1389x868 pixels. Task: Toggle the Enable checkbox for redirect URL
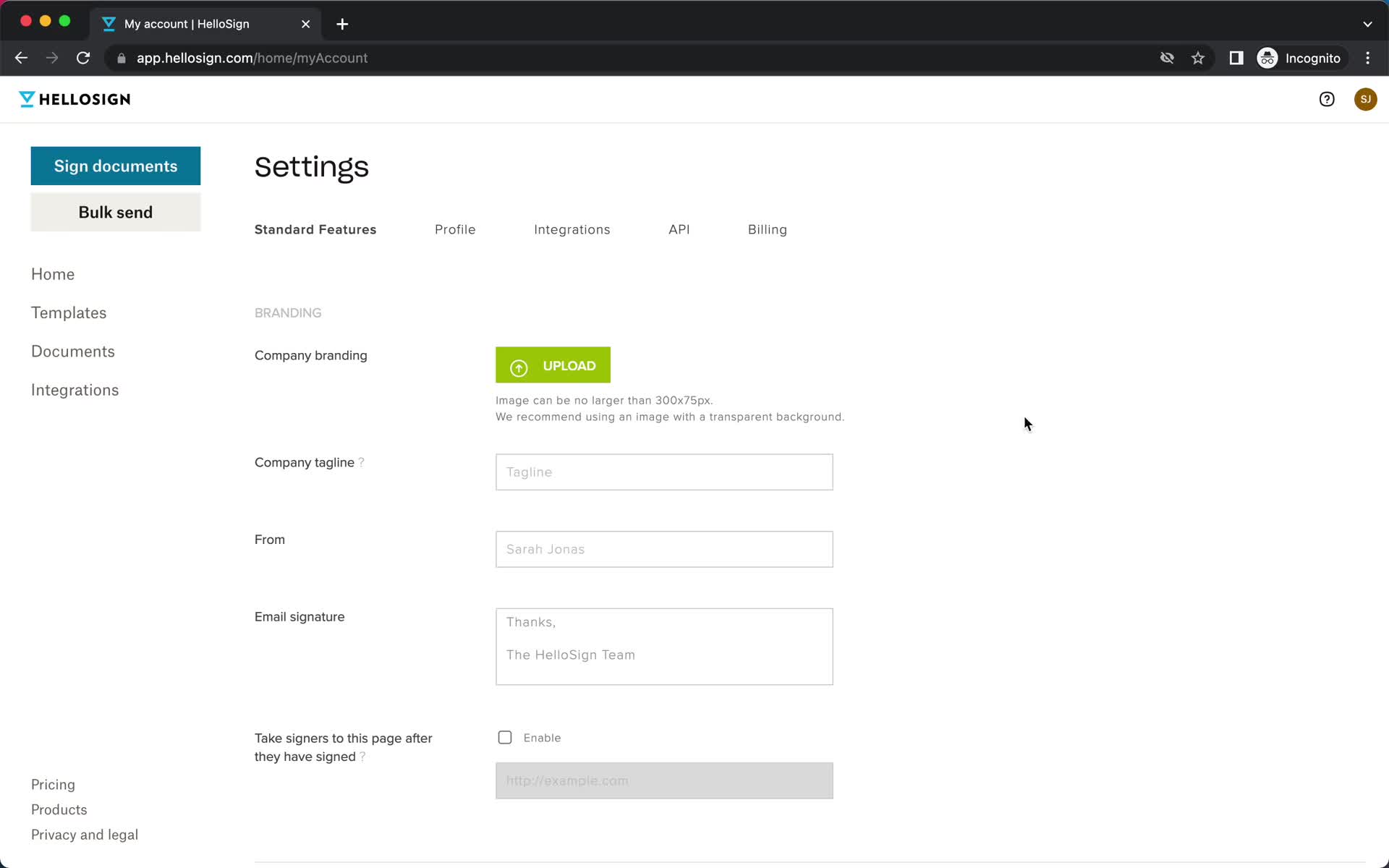(x=504, y=737)
